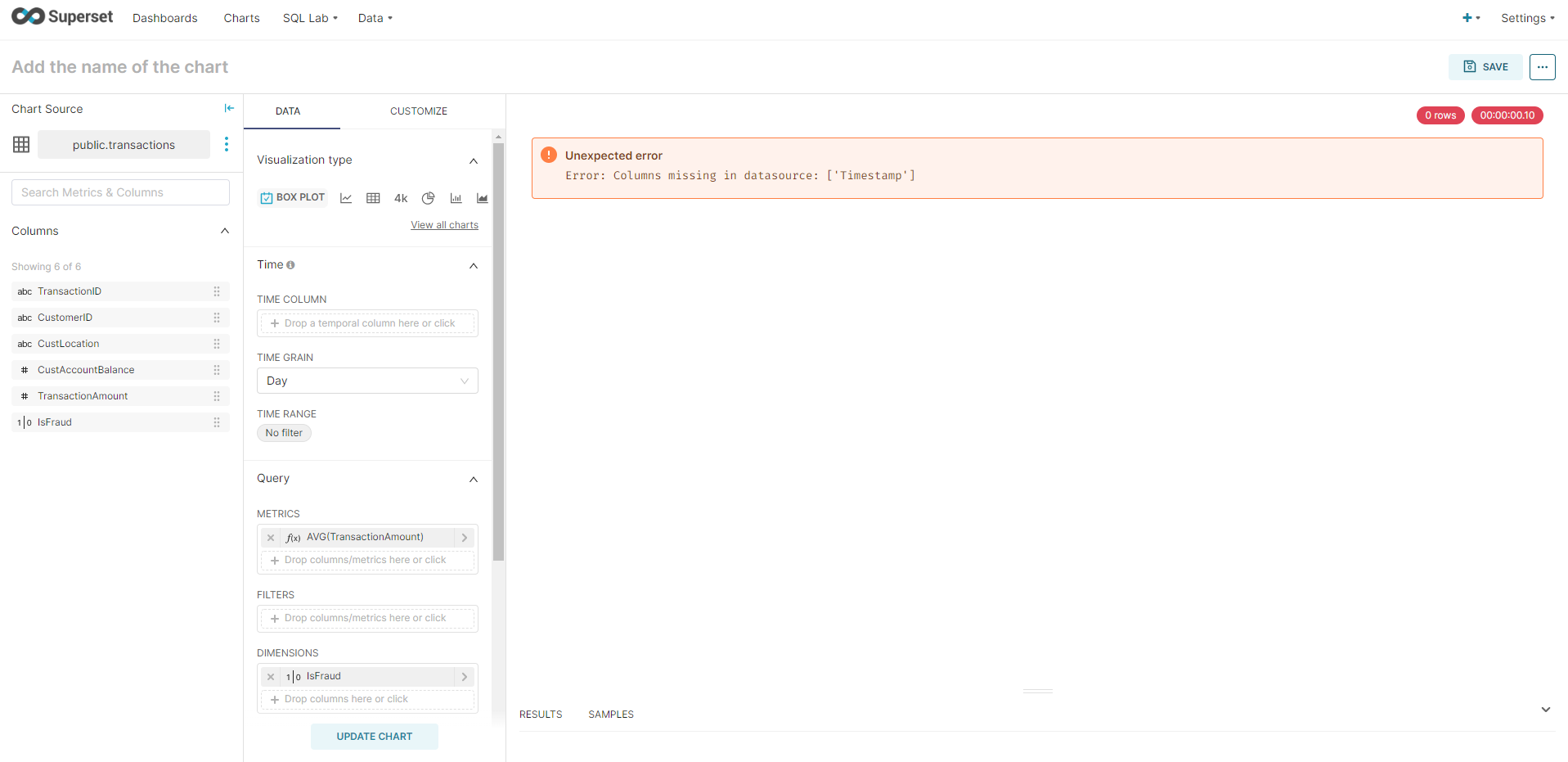Switch to the CUSTOMIZE tab
Viewport: 1568px width, 762px height.
[419, 110]
